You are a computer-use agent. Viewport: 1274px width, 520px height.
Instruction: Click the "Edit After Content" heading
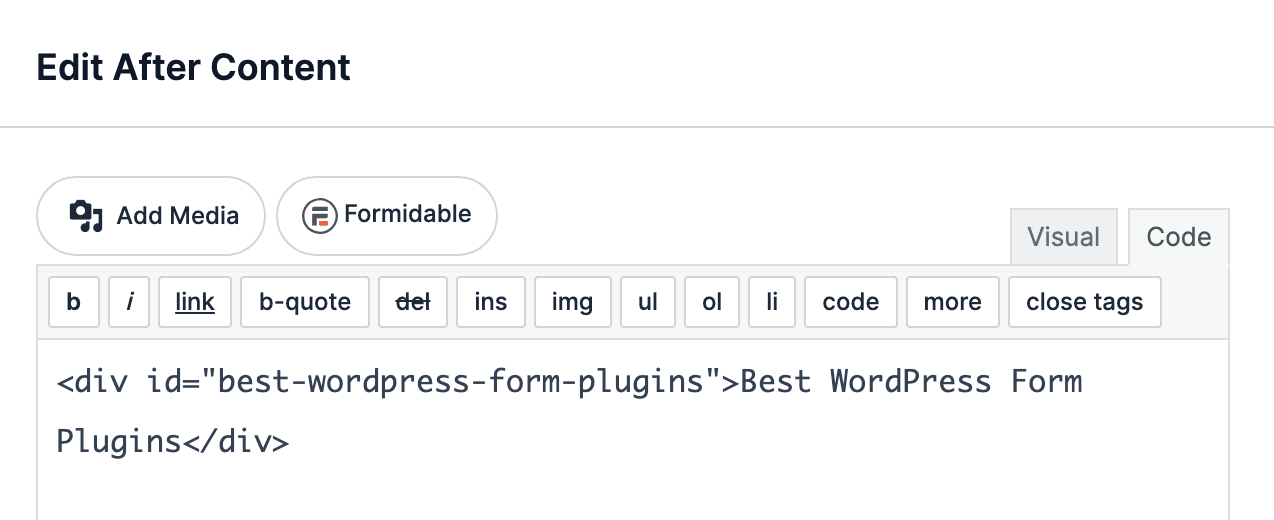coord(194,67)
